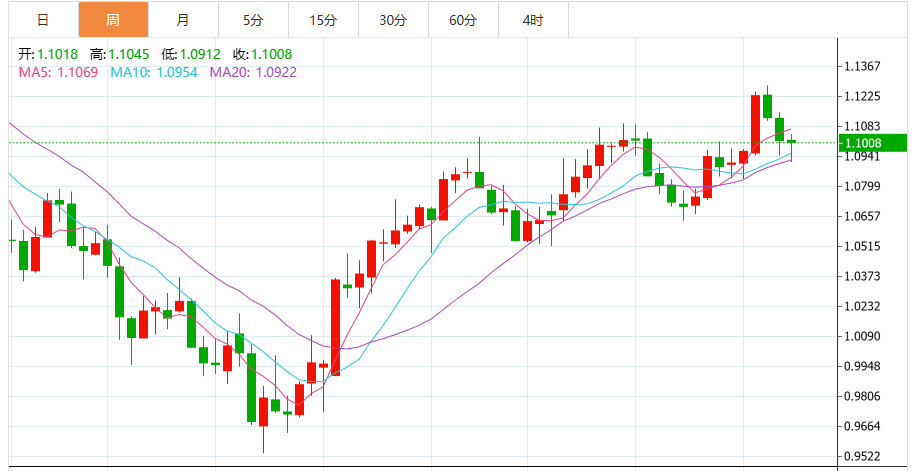Switch to the 60分 timeframe tab

[463, 20]
